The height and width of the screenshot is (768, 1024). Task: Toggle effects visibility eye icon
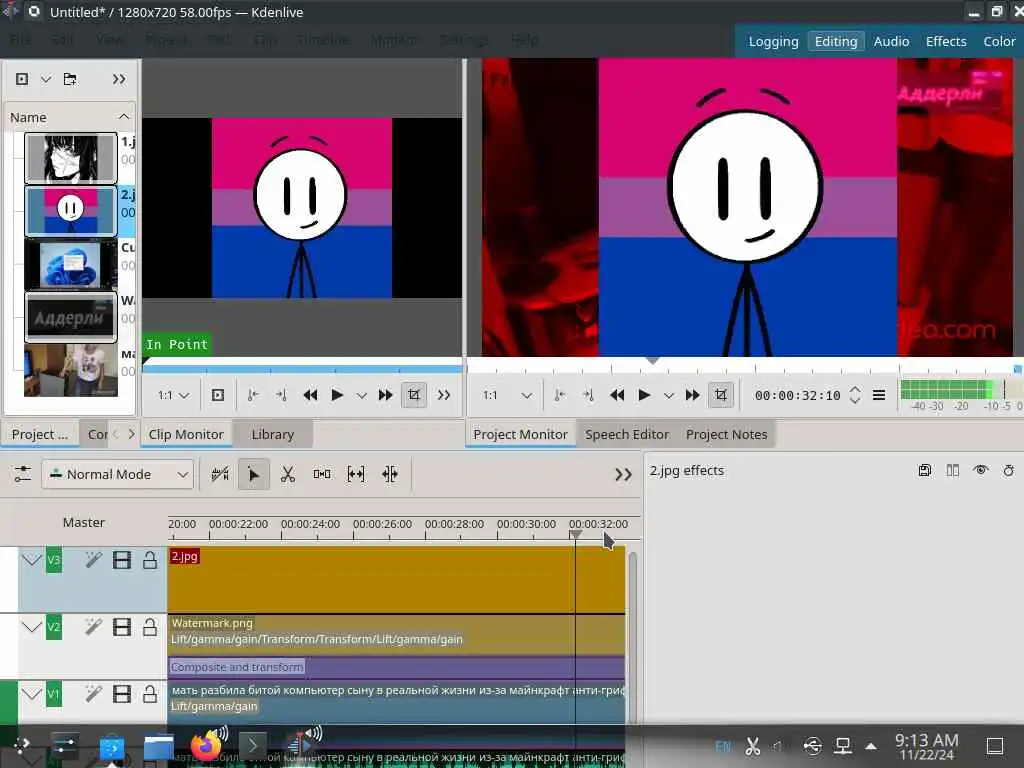click(981, 470)
